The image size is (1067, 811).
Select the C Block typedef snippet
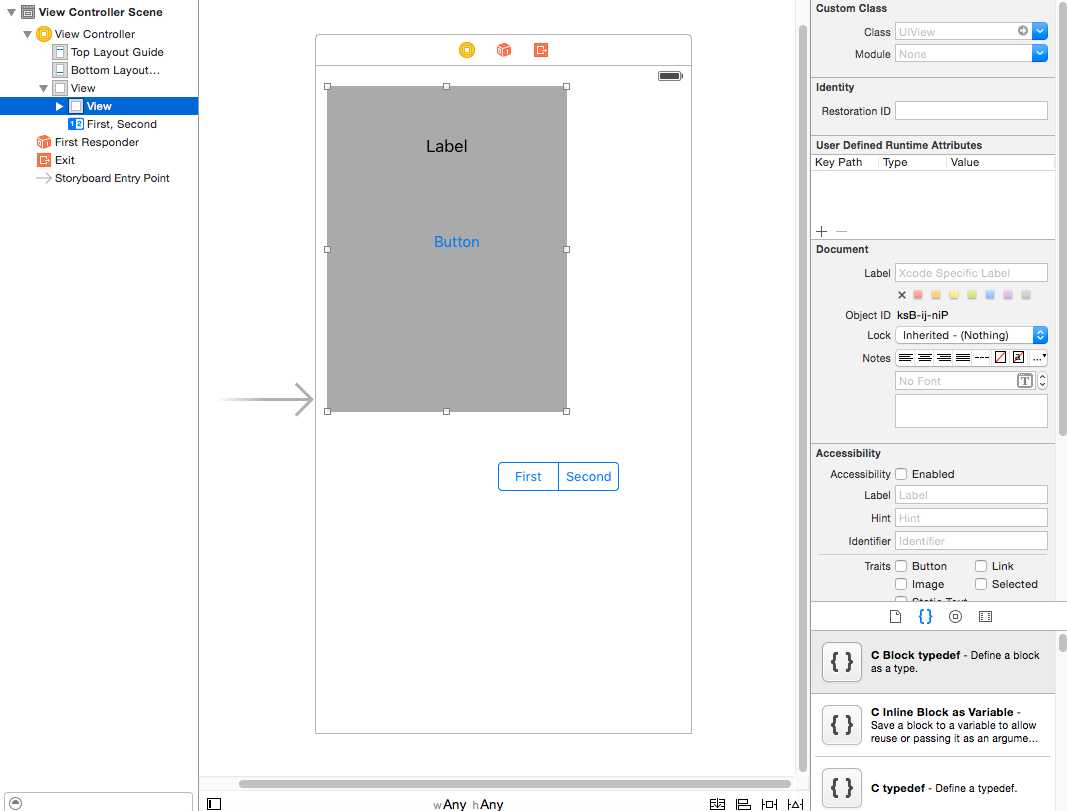pos(933,662)
